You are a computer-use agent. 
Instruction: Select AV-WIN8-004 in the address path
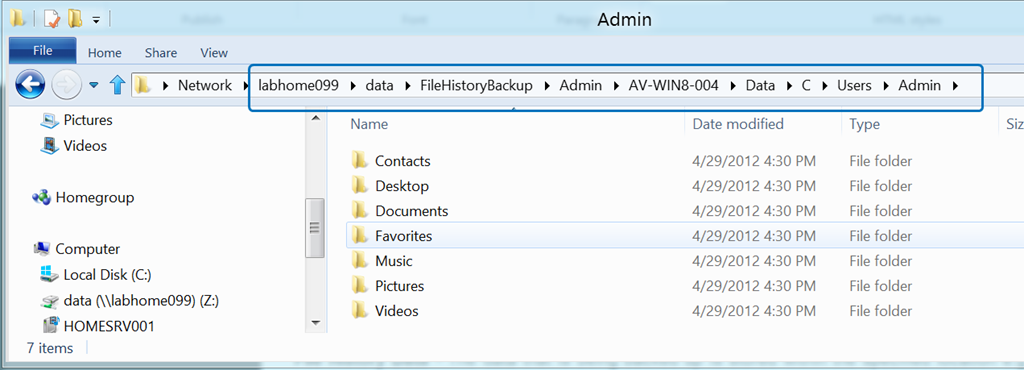coord(674,85)
